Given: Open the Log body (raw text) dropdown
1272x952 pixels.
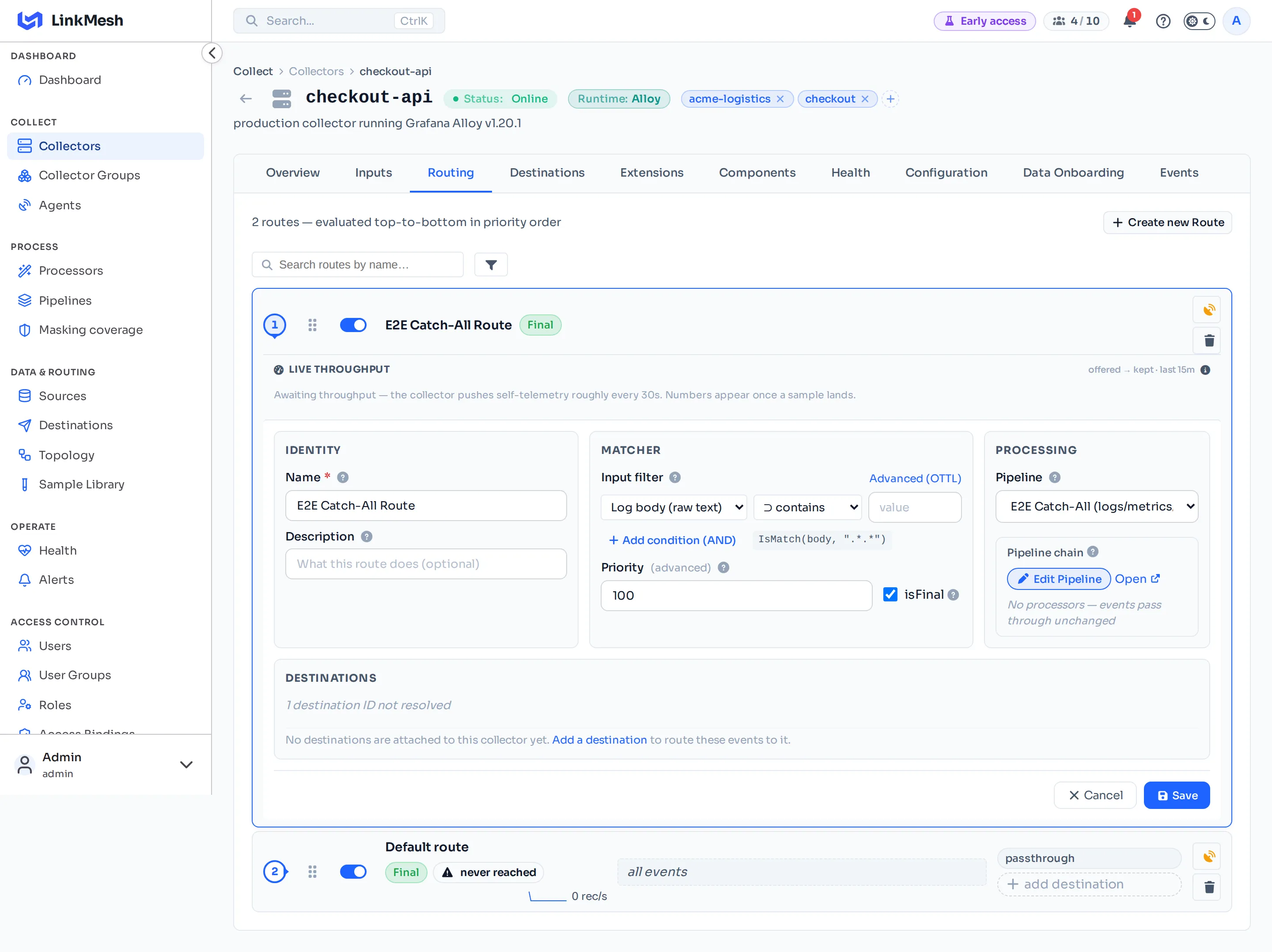Looking at the screenshot, I should (674, 507).
